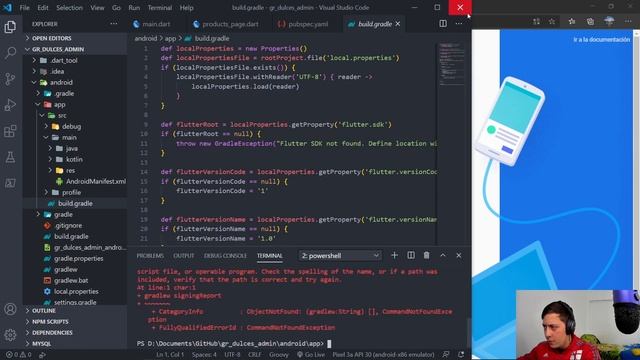Expand the OPEN EDITORS section
Image resolution: width=640 pixels, height=360 pixels.
[75, 38]
